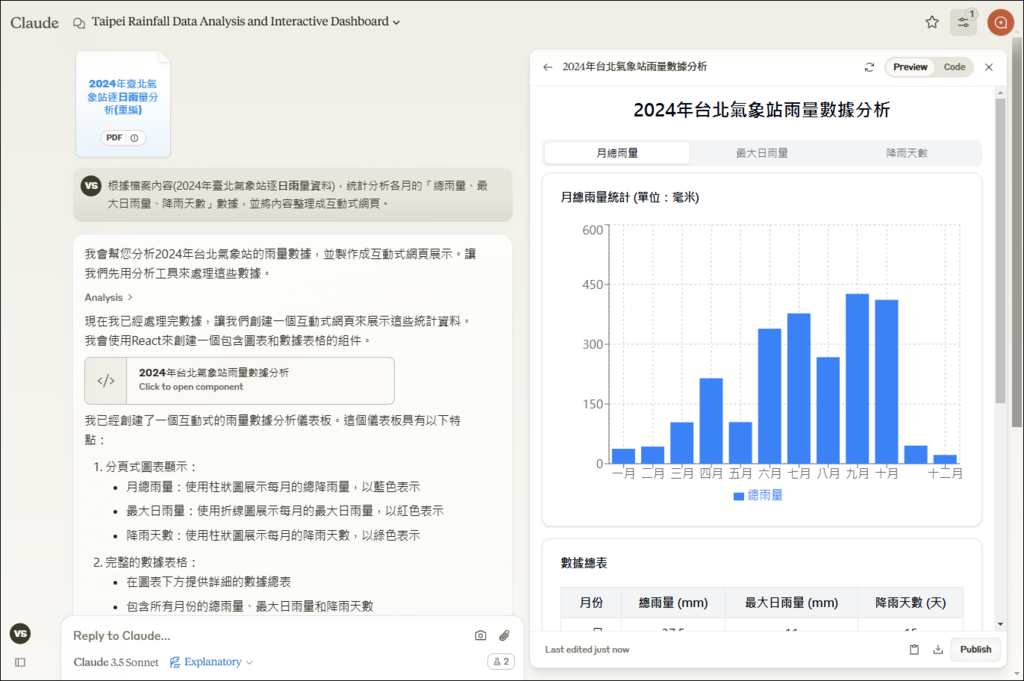The width and height of the screenshot is (1024, 681).
Task: Click the Last edited just now text
Action: (587, 650)
